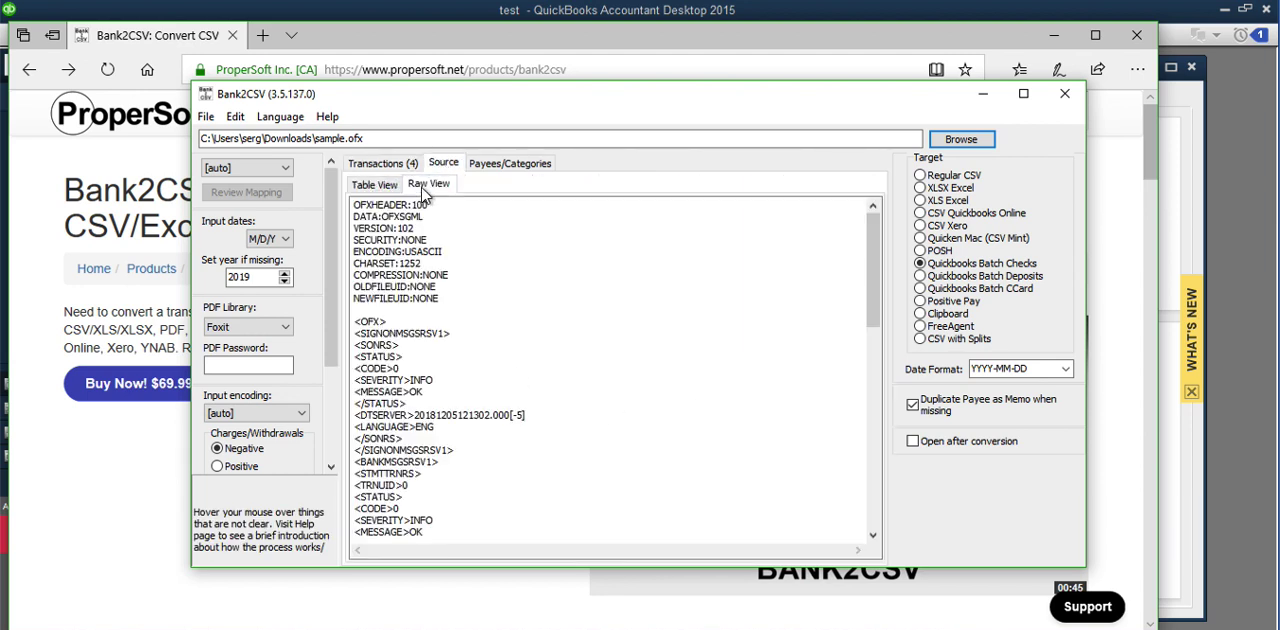Open File menu in Bank2CSV
The image size is (1280, 630).
(205, 117)
